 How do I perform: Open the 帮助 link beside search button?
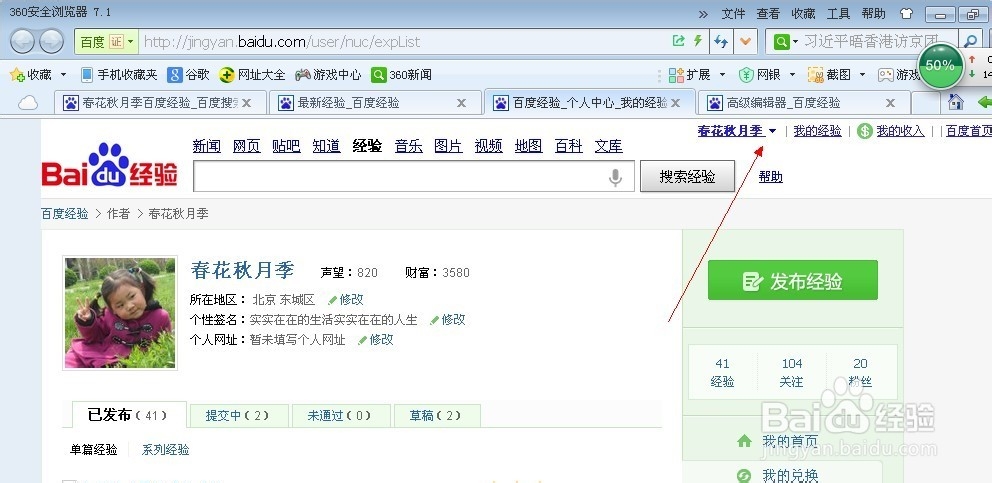pos(771,177)
